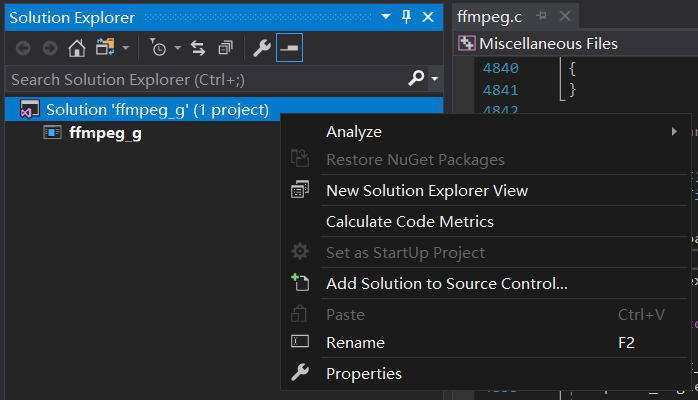Switch to the ffmpeg.c editor tab
The width and height of the screenshot is (698, 400).
click(x=489, y=17)
